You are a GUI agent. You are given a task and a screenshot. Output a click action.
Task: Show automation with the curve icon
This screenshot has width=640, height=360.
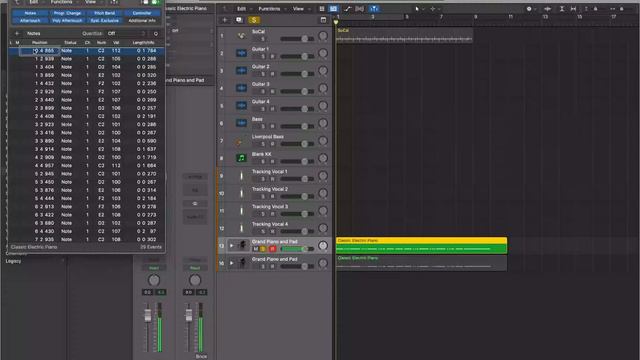pyautogui.click(x=347, y=9)
